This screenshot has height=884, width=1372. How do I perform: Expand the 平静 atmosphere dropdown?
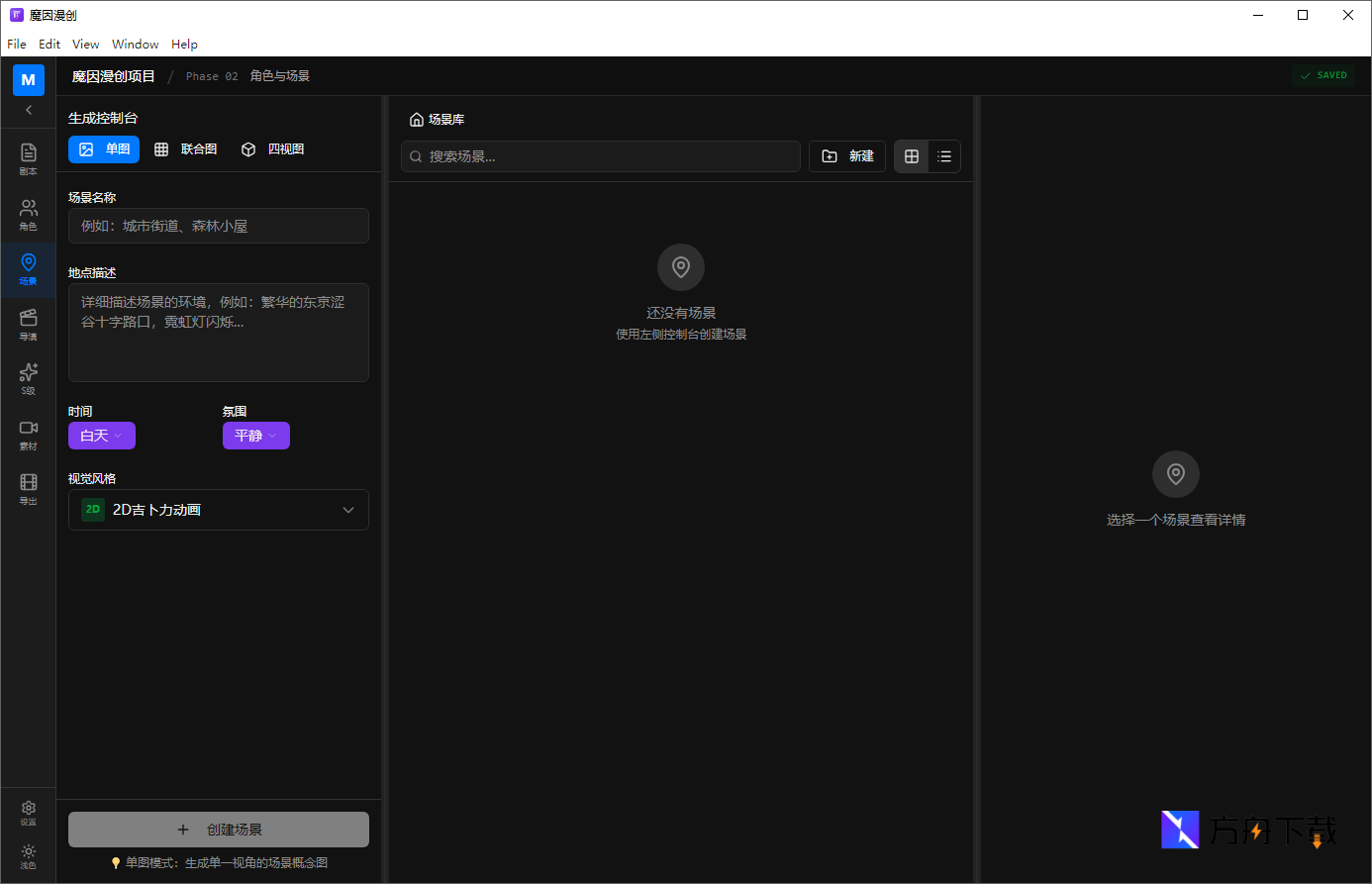[x=256, y=436]
